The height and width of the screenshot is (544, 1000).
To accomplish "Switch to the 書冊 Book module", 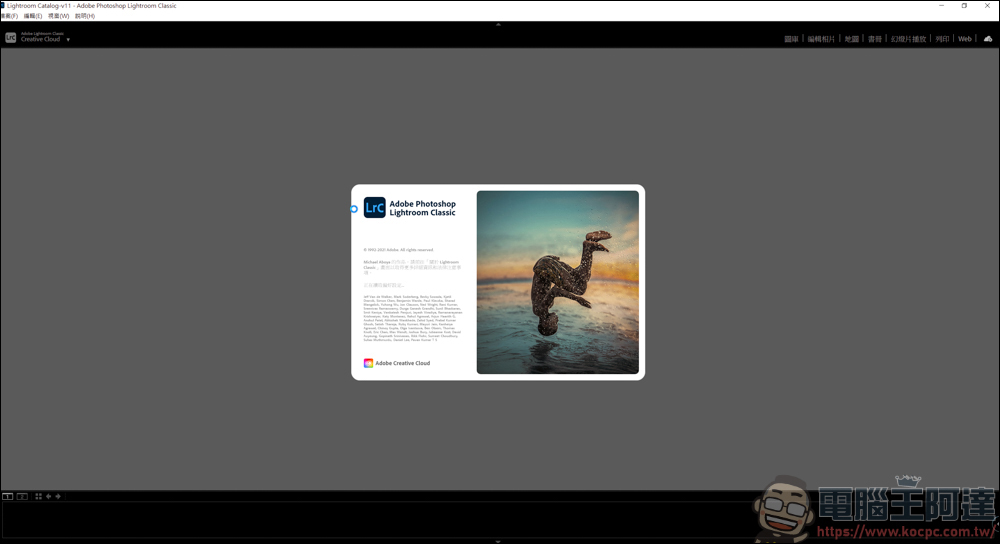I will tap(874, 39).
